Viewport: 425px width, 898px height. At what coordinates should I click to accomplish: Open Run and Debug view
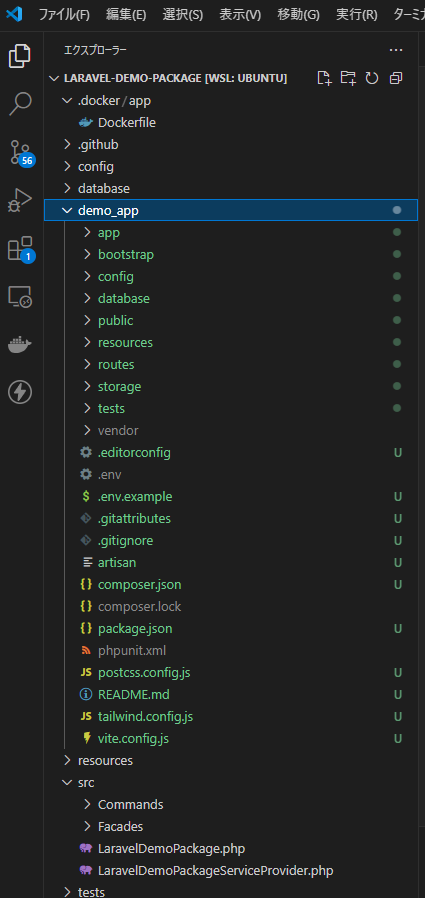(21, 200)
